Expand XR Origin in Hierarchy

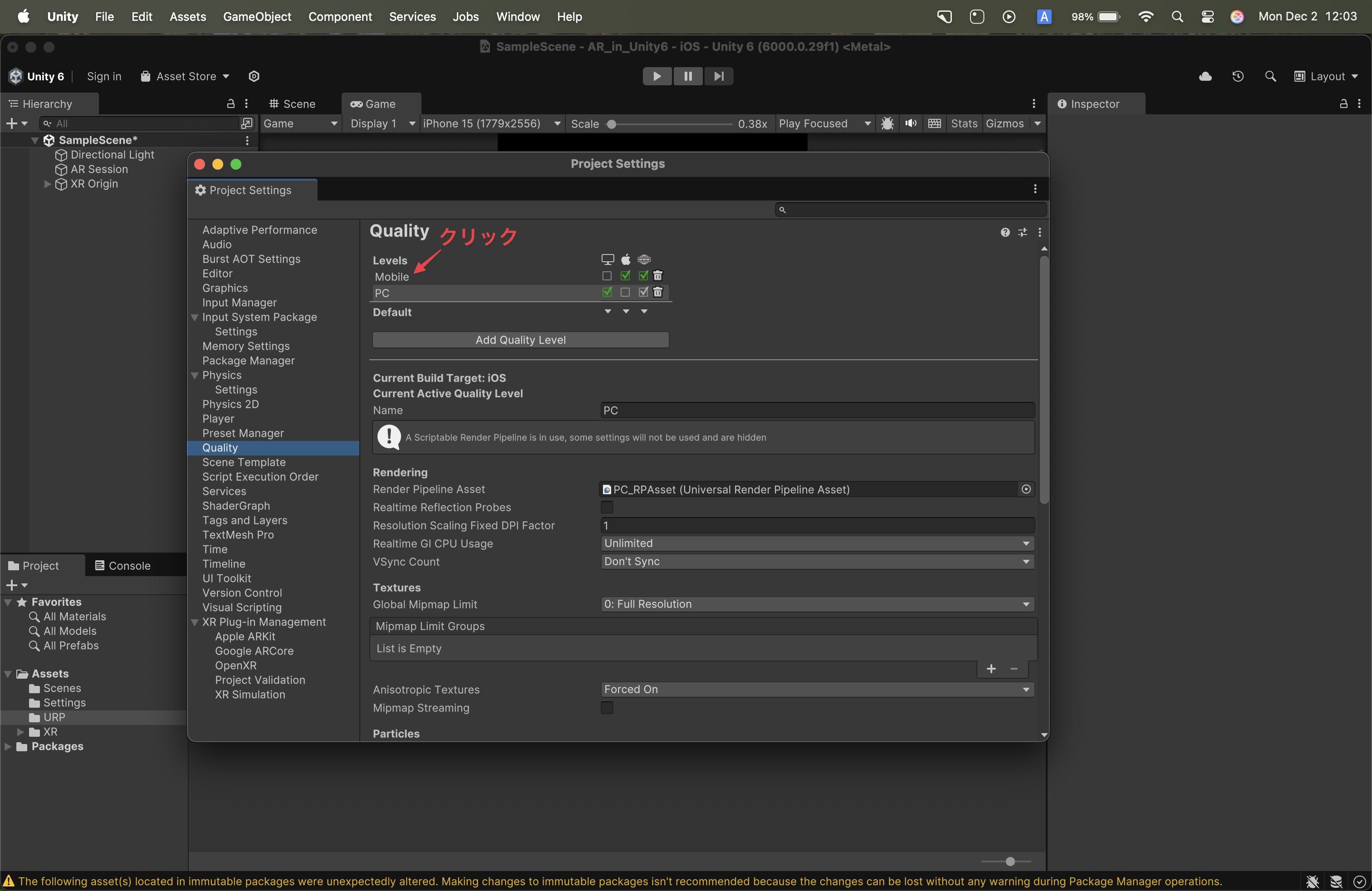coord(47,184)
